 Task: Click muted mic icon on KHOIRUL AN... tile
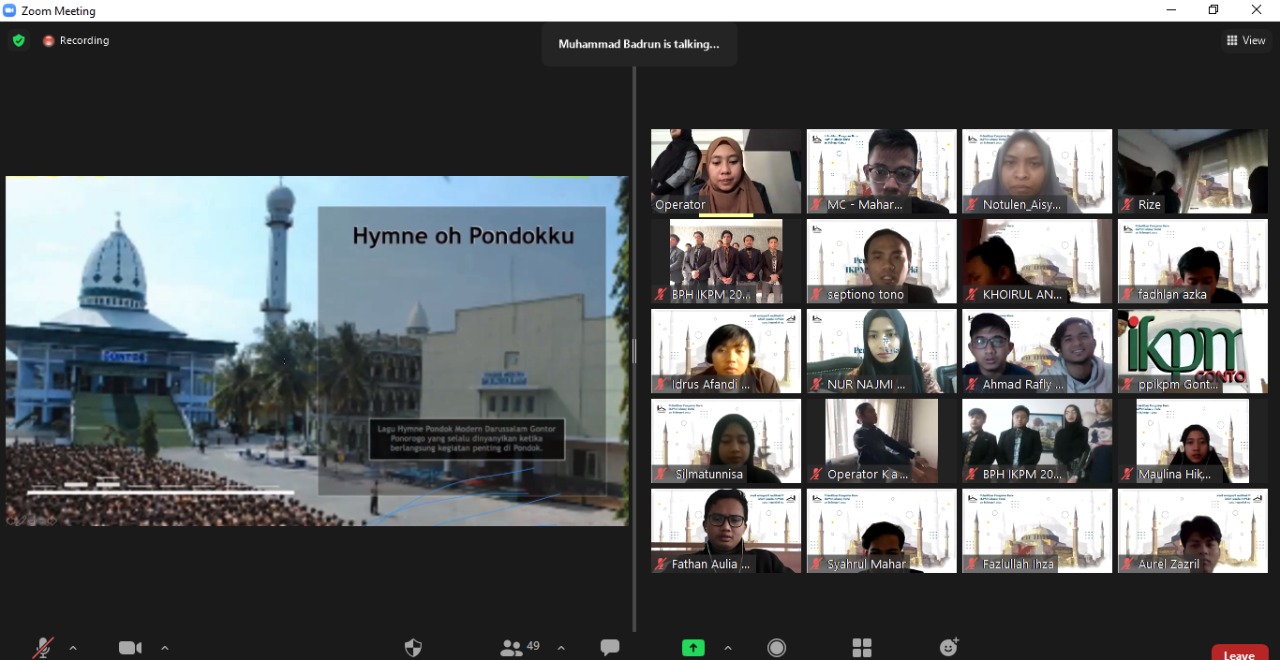tap(971, 294)
